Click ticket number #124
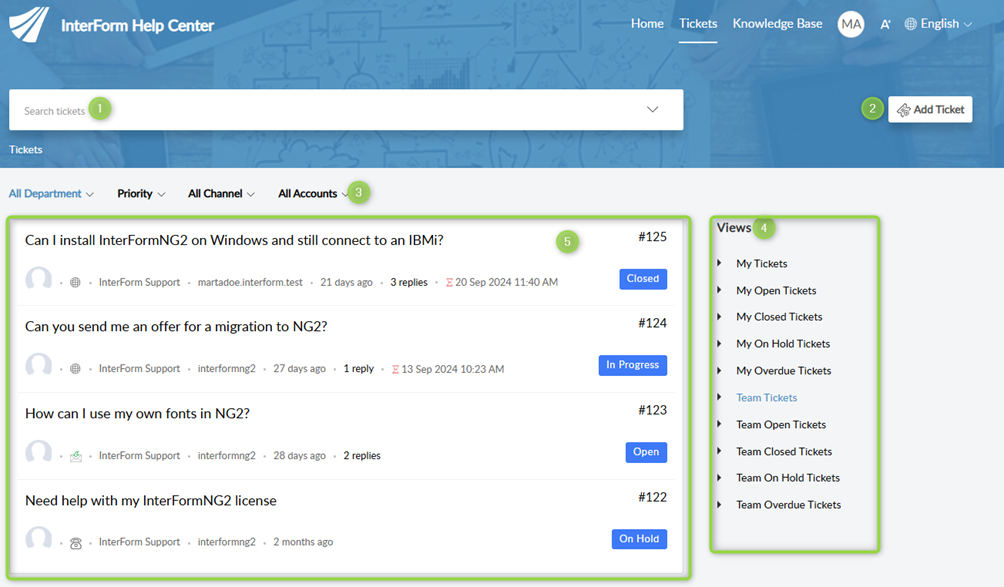Screen dimensions: 1004x587 (652, 323)
